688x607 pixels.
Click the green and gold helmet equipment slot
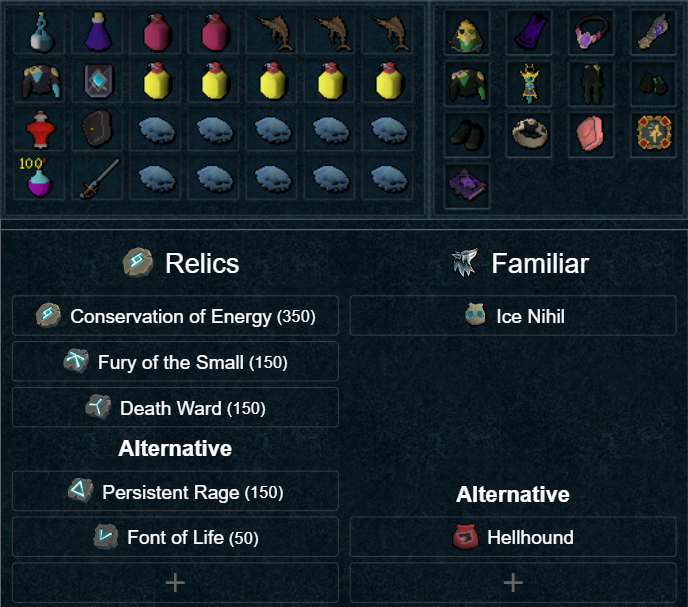(466, 33)
